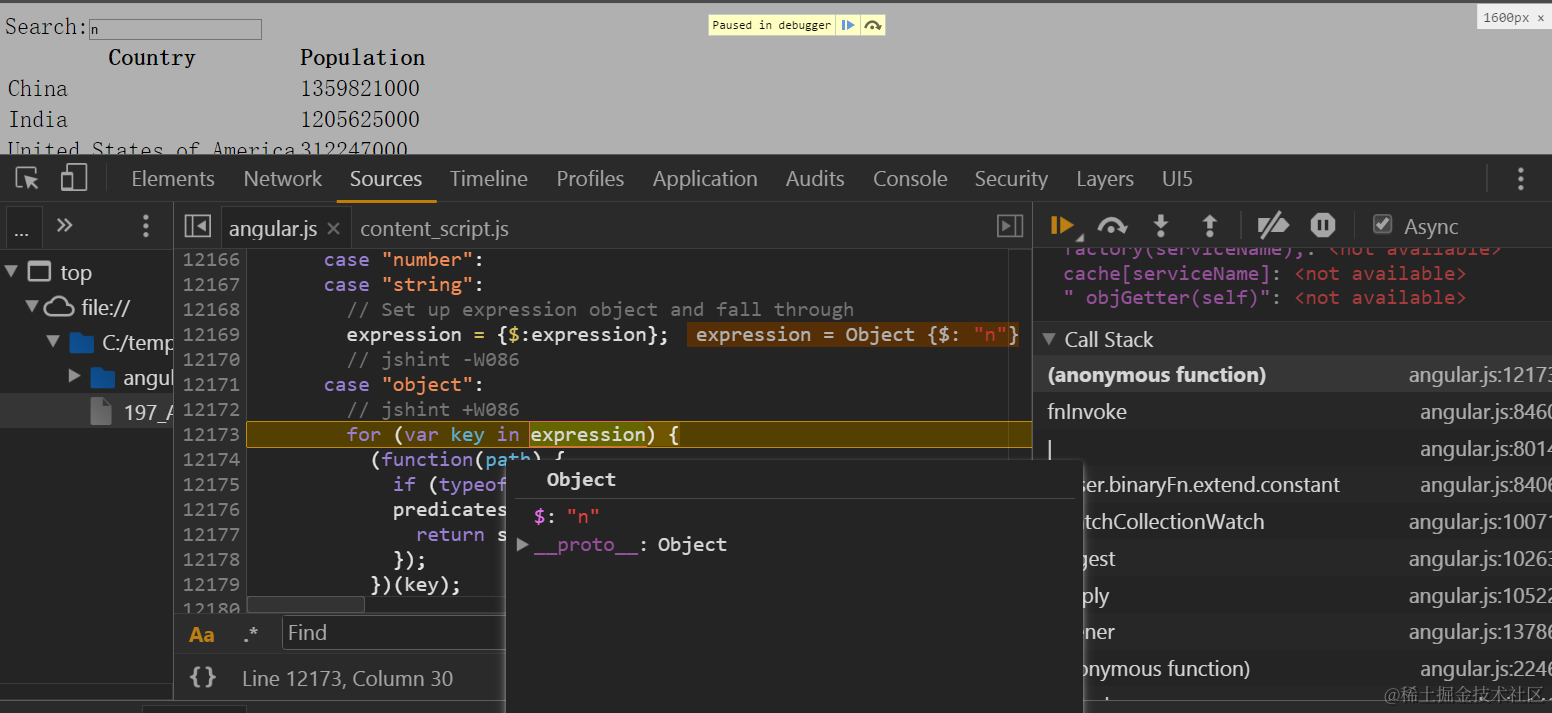Expand the __proto__ Object property
This screenshot has width=1552, height=713.
point(523,545)
